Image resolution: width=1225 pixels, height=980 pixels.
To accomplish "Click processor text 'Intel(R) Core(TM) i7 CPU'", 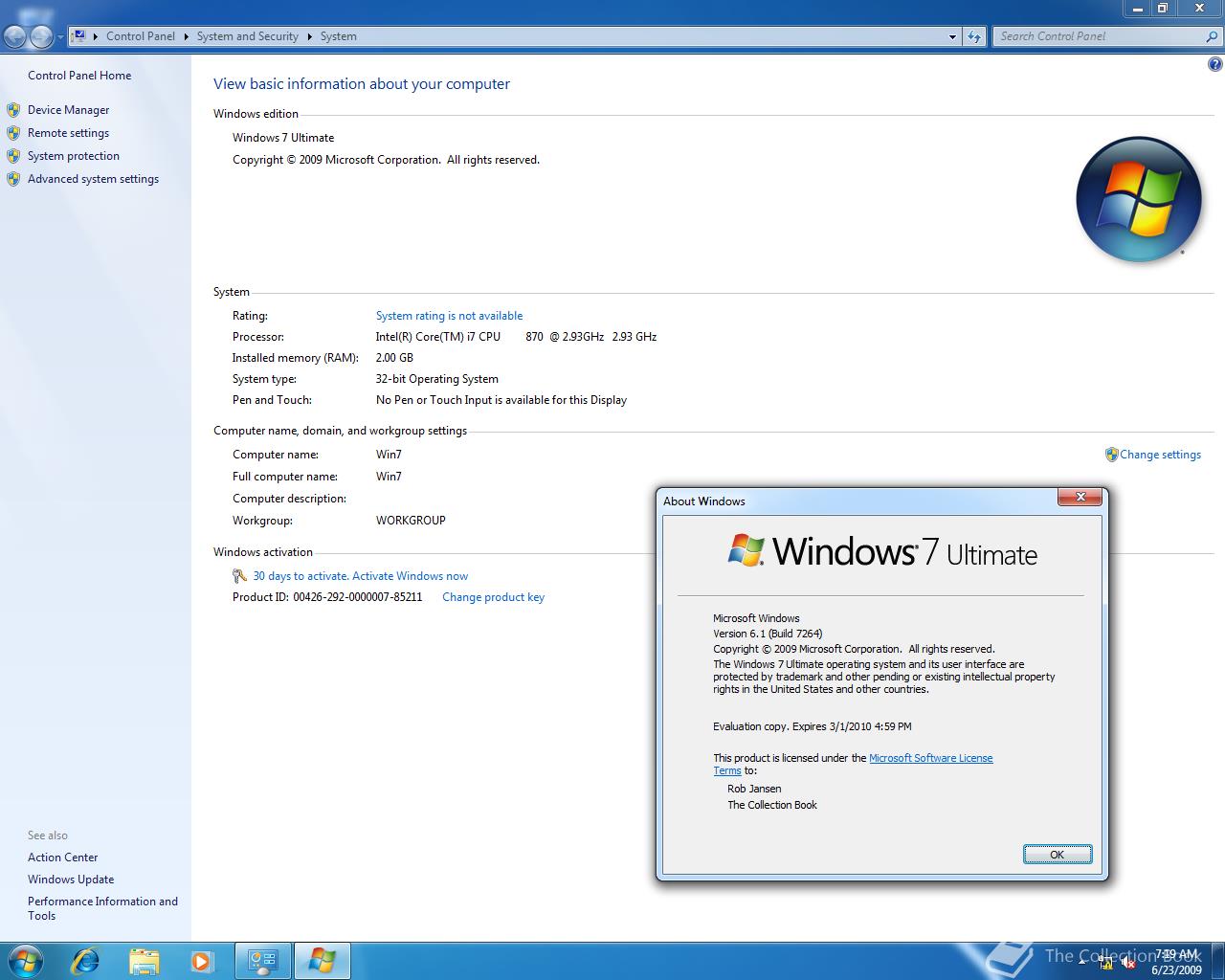I will tap(438, 337).
